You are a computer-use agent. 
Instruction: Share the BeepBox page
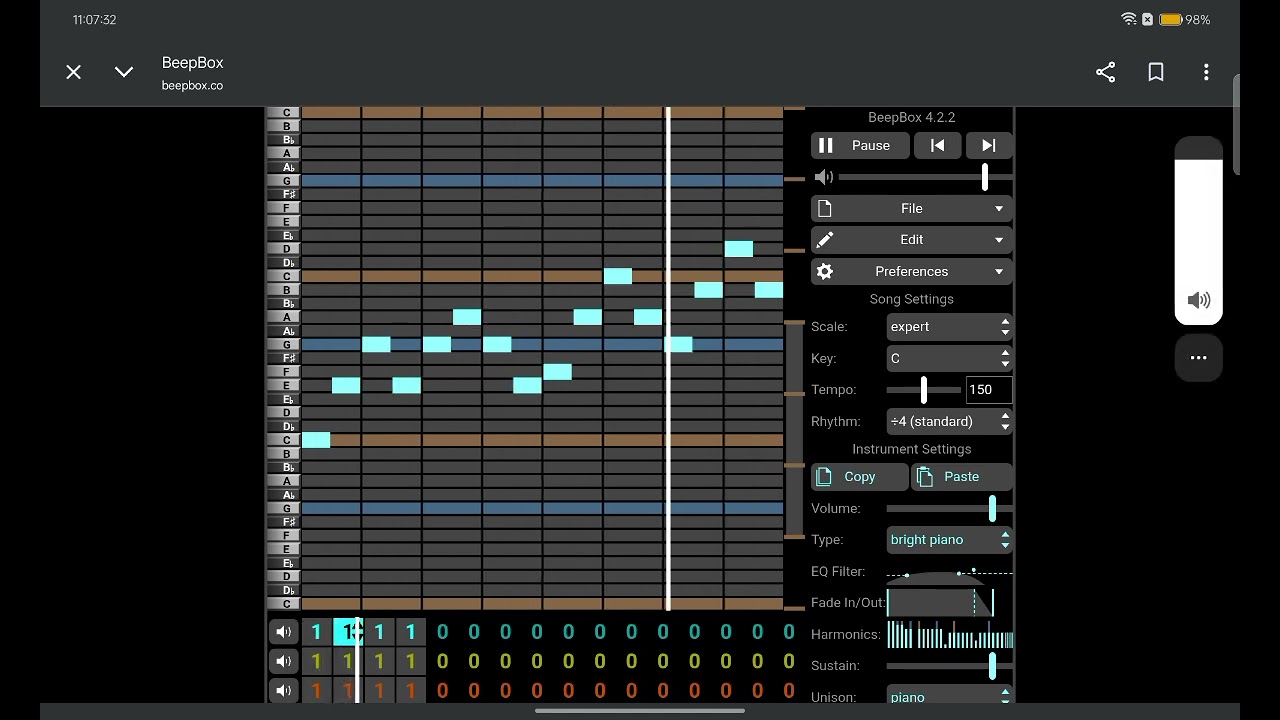click(1105, 72)
